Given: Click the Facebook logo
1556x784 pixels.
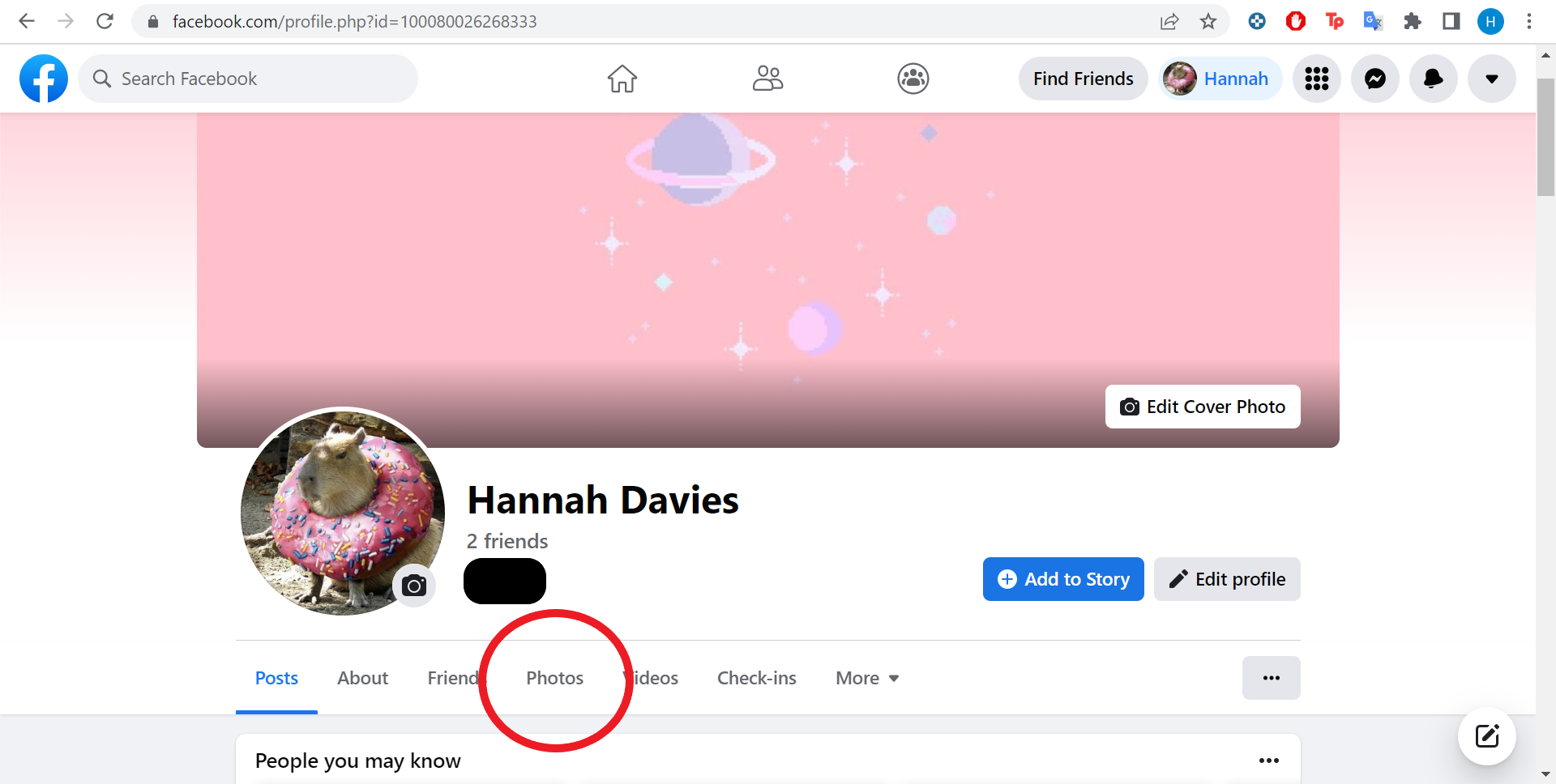Looking at the screenshot, I should coord(44,79).
